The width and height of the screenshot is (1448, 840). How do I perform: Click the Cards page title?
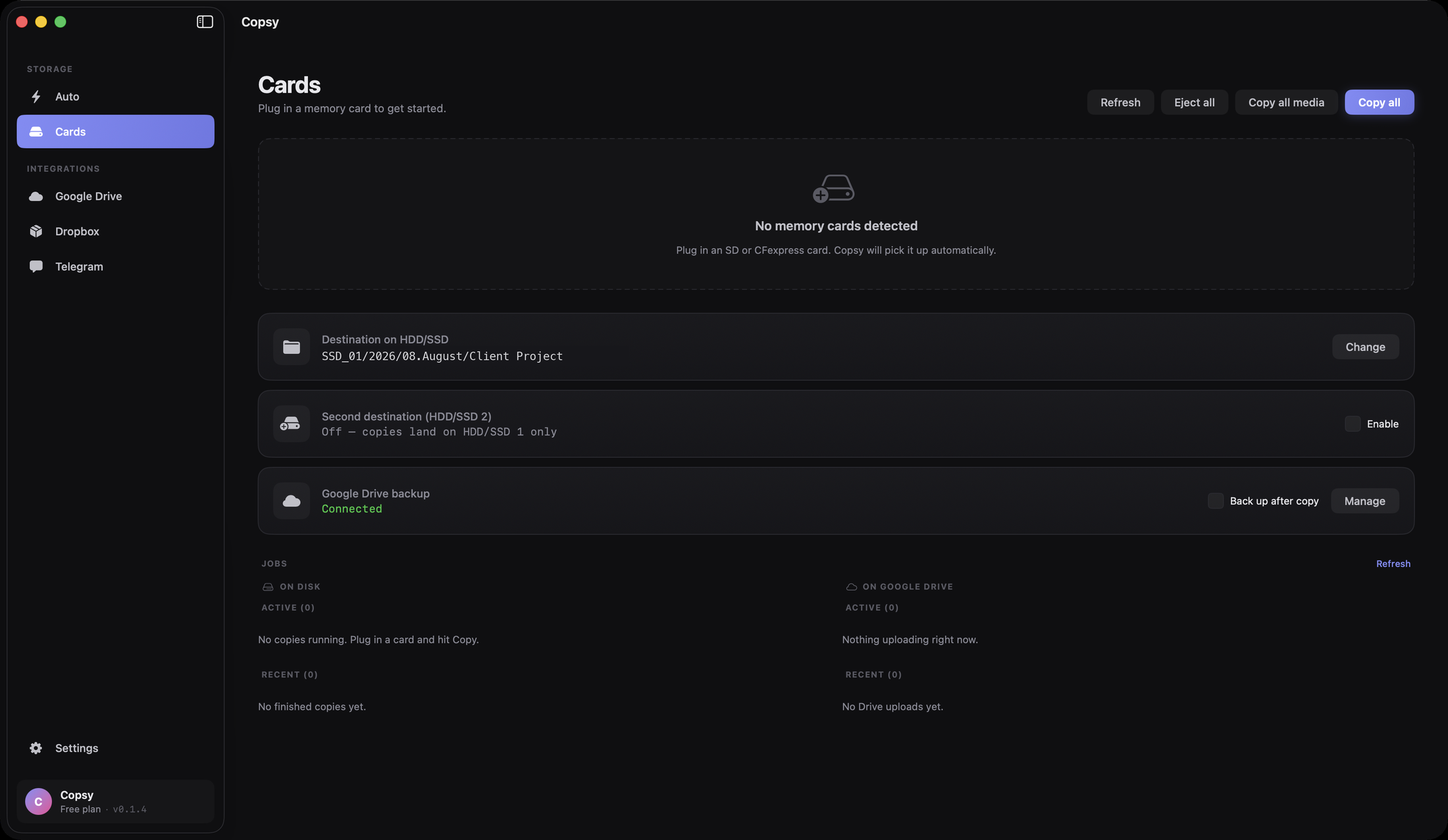click(x=289, y=85)
